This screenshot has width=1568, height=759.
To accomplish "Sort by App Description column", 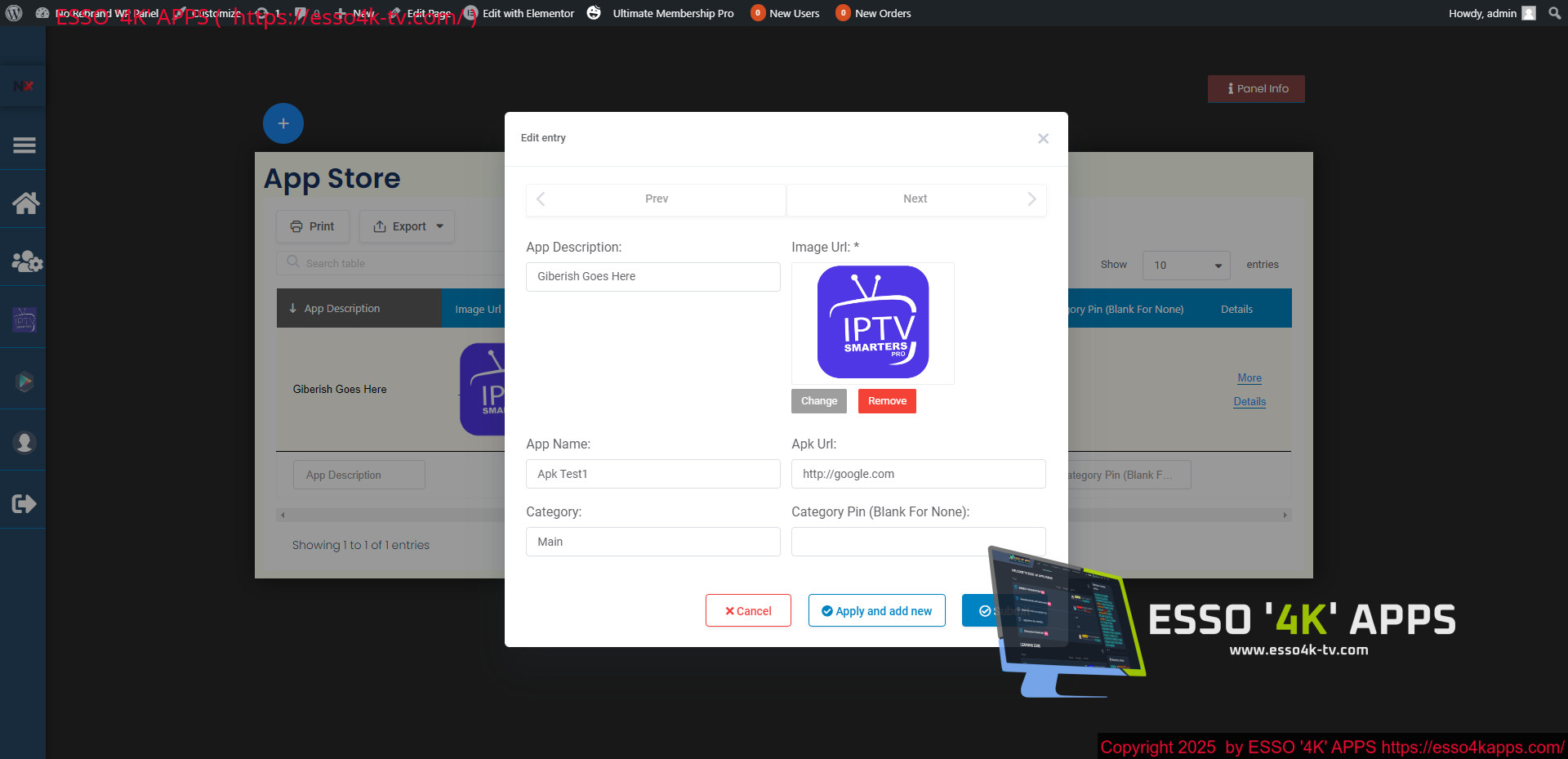I will coord(359,308).
